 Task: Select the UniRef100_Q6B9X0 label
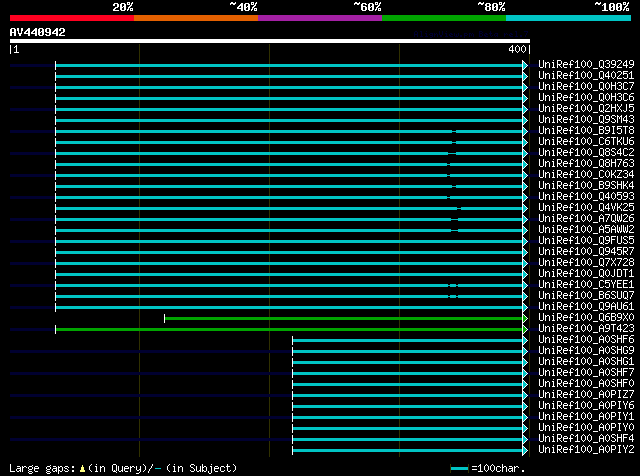586,318
